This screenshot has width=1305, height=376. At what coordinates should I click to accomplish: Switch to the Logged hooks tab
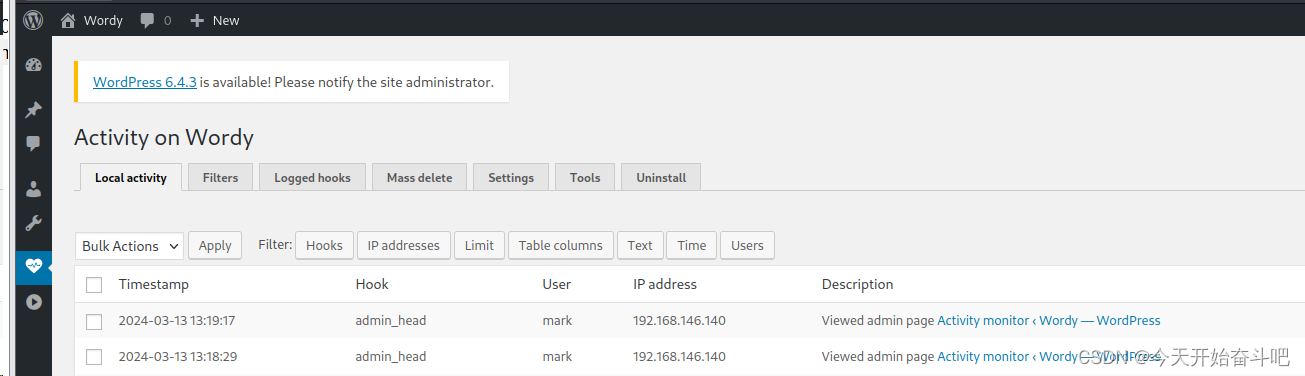[x=312, y=177]
